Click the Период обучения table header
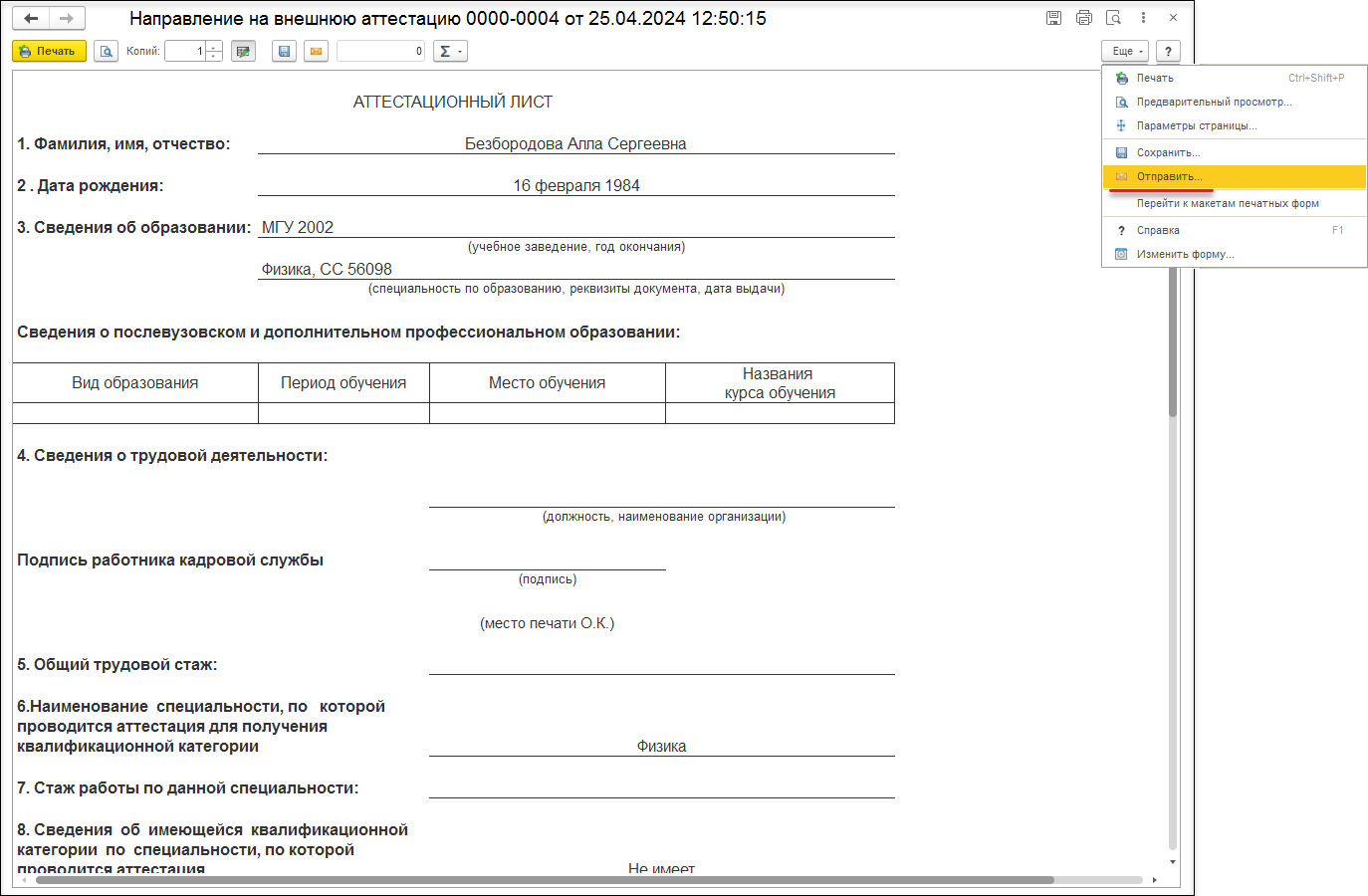The height and width of the screenshot is (896, 1368). pos(343,382)
